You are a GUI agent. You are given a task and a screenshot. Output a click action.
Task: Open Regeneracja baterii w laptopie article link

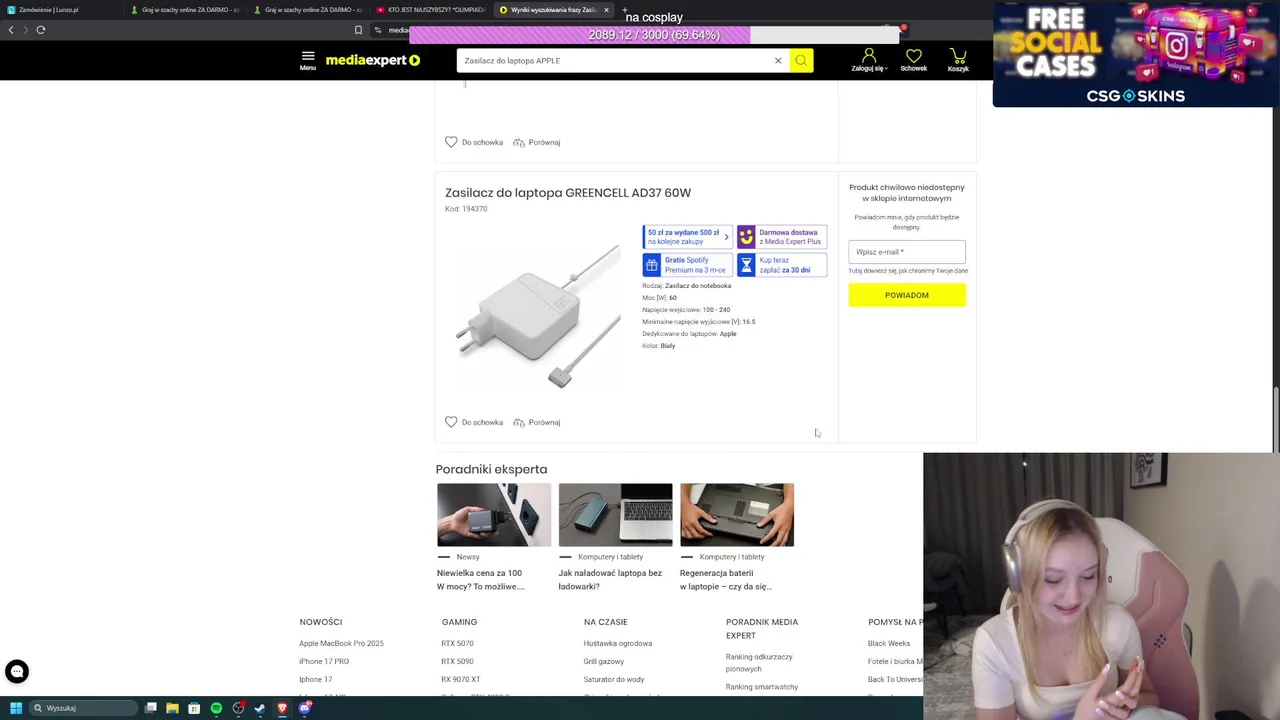click(x=726, y=580)
